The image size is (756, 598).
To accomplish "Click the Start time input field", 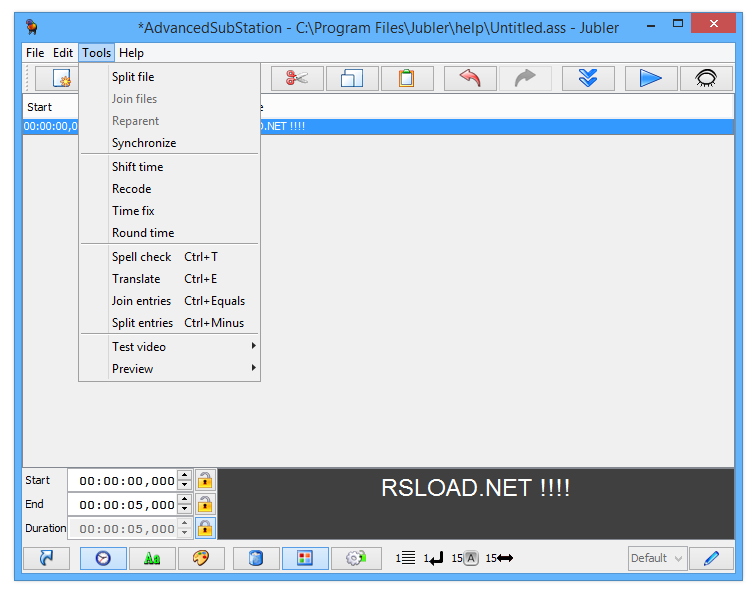I will [x=123, y=480].
